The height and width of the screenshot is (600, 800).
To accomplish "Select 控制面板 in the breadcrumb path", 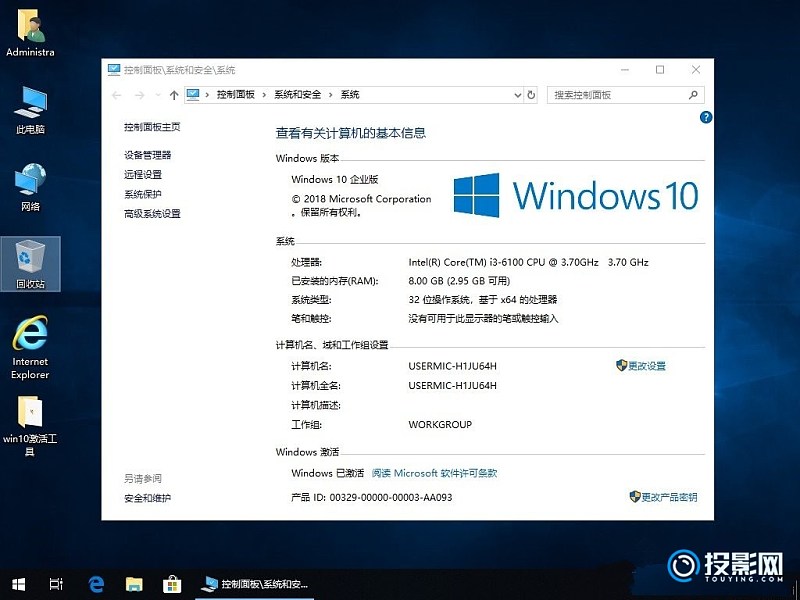I will click(236, 95).
